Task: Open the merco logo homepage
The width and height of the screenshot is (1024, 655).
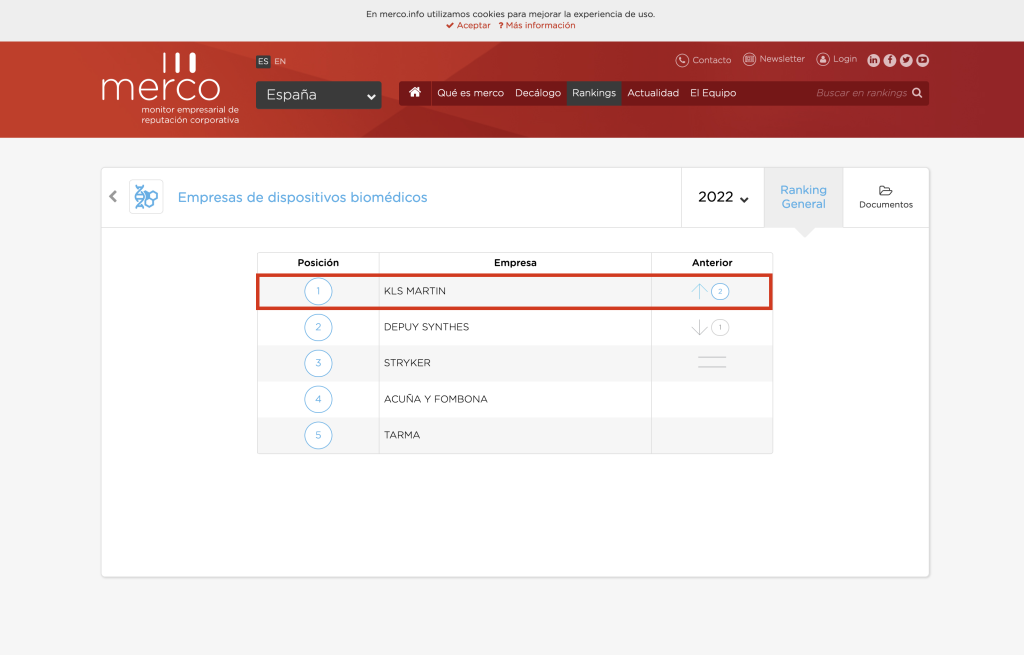Action: 170,88
